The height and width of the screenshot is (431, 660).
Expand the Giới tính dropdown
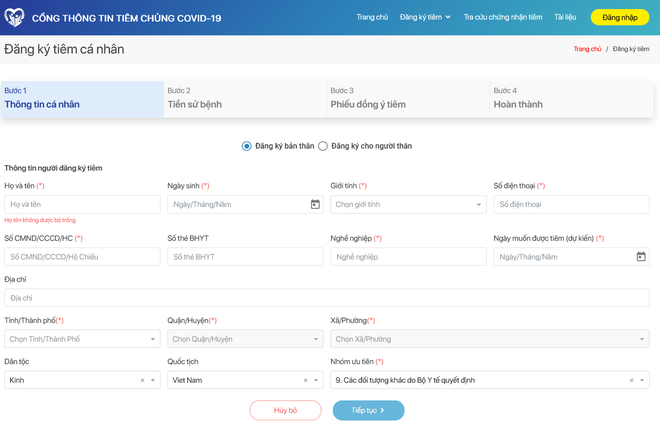pyautogui.click(x=479, y=205)
